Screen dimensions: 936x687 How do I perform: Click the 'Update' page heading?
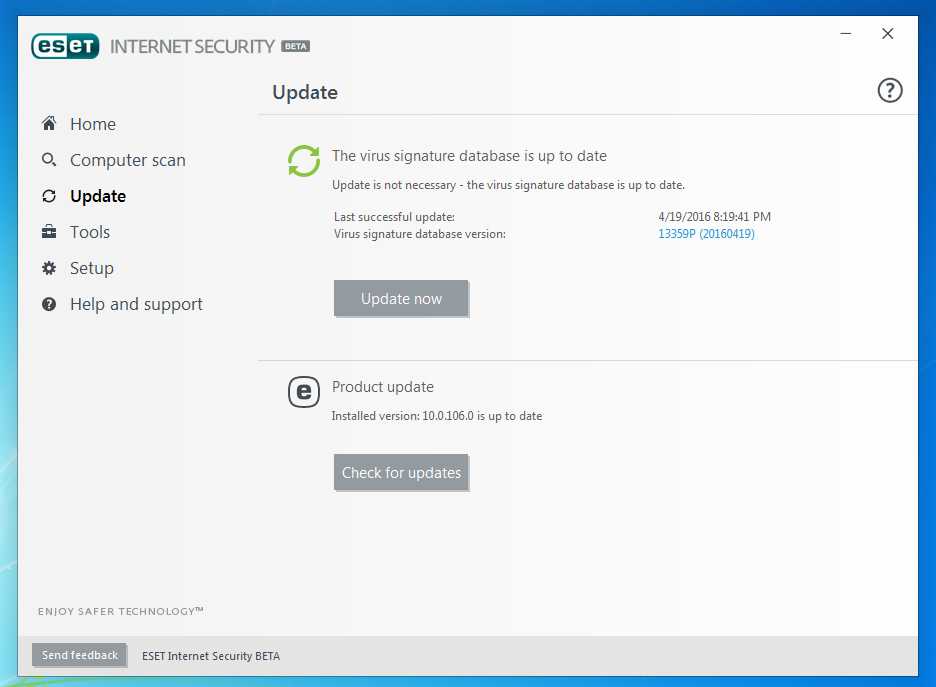[x=305, y=93]
